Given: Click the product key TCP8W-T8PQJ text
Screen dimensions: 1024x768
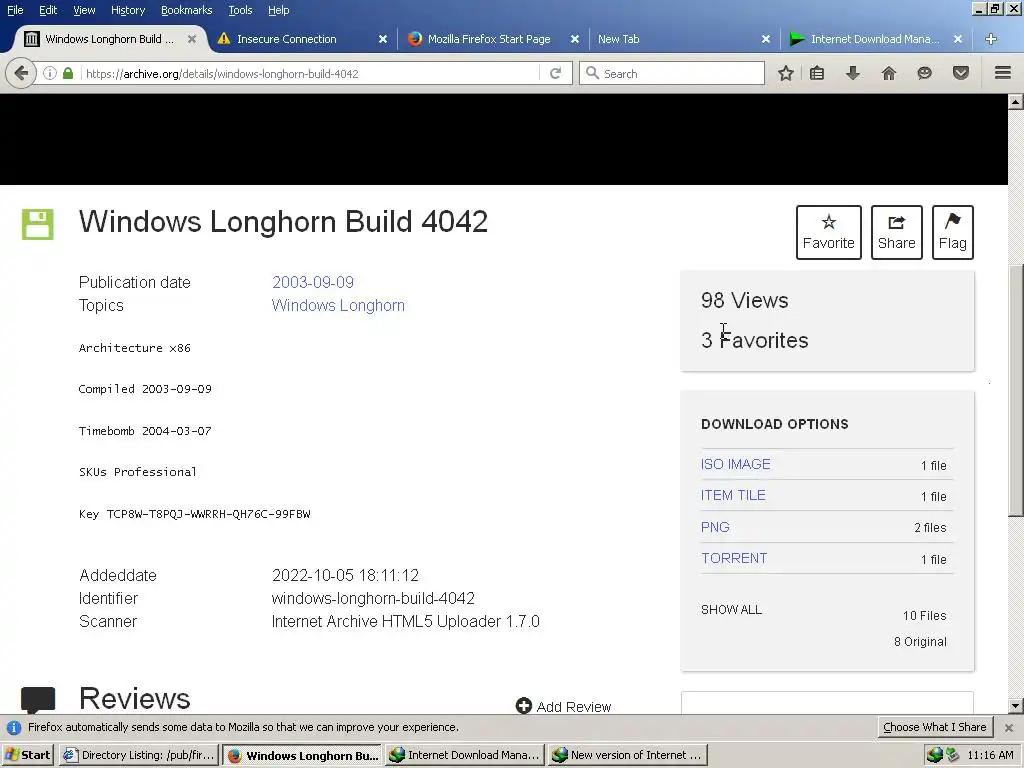Looking at the screenshot, I should [x=209, y=514].
